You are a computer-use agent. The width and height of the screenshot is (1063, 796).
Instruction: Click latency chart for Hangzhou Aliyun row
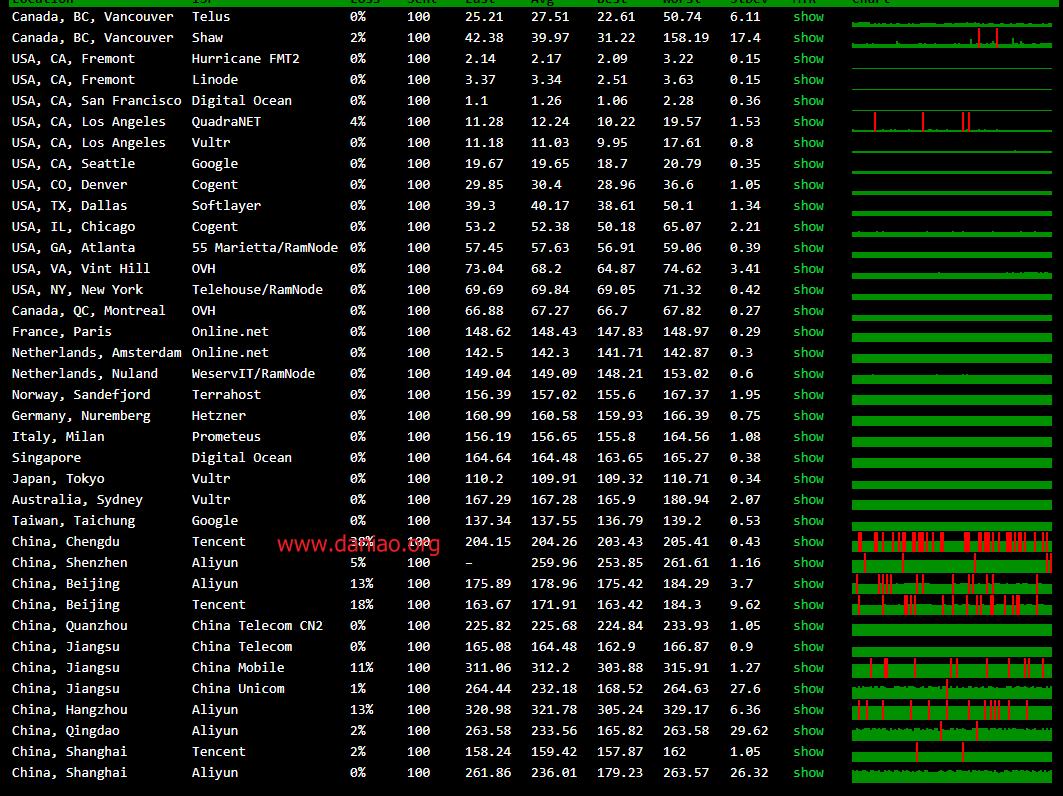tap(952, 711)
